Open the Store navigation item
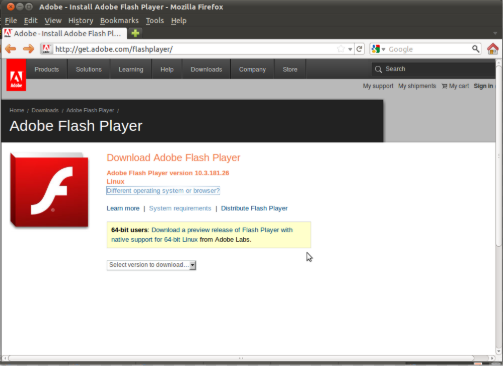This screenshot has height=366, width=503. click(x=290, y=69)
